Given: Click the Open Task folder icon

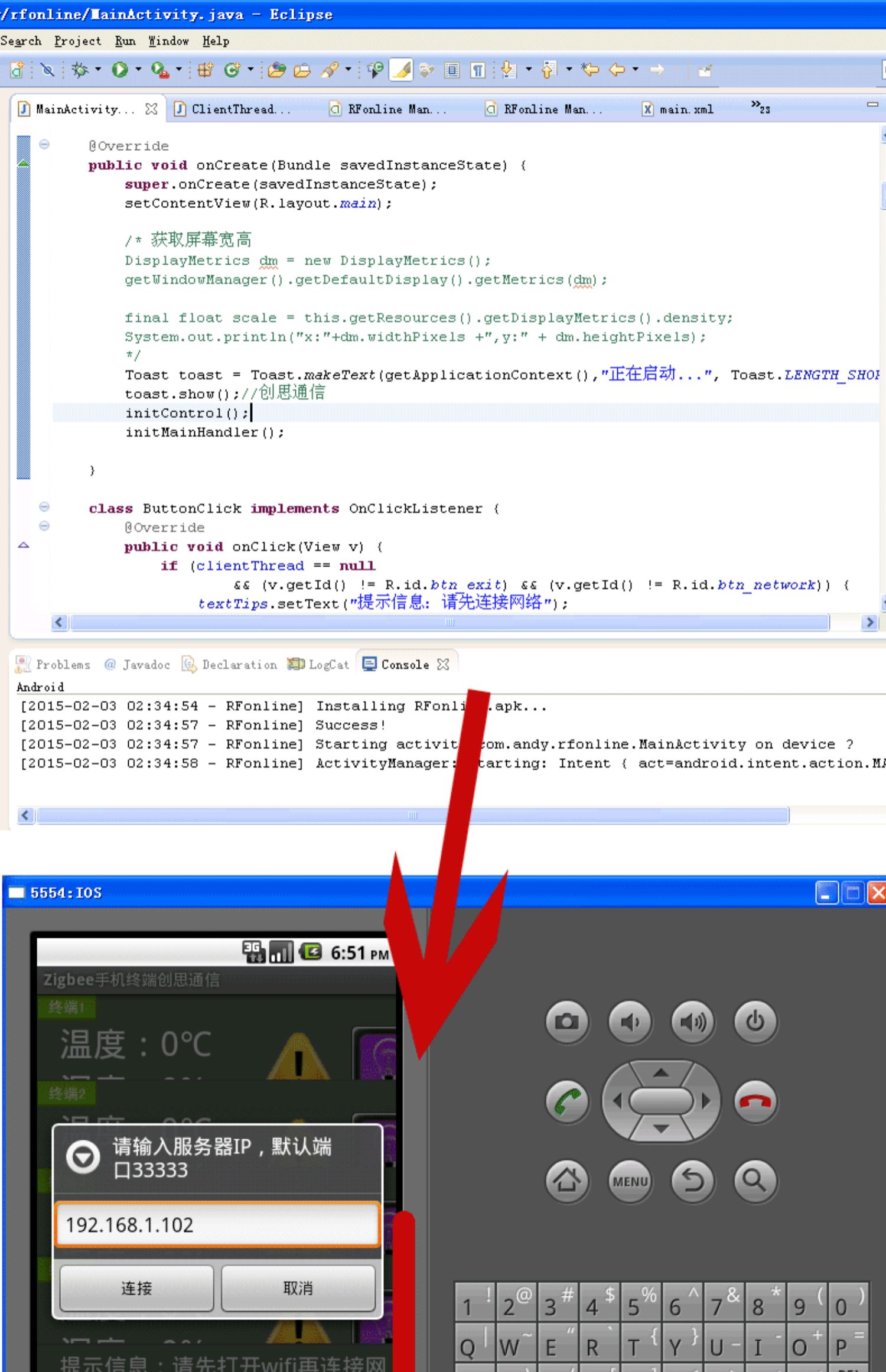Looking at the screenshot, I should point(302,70).
